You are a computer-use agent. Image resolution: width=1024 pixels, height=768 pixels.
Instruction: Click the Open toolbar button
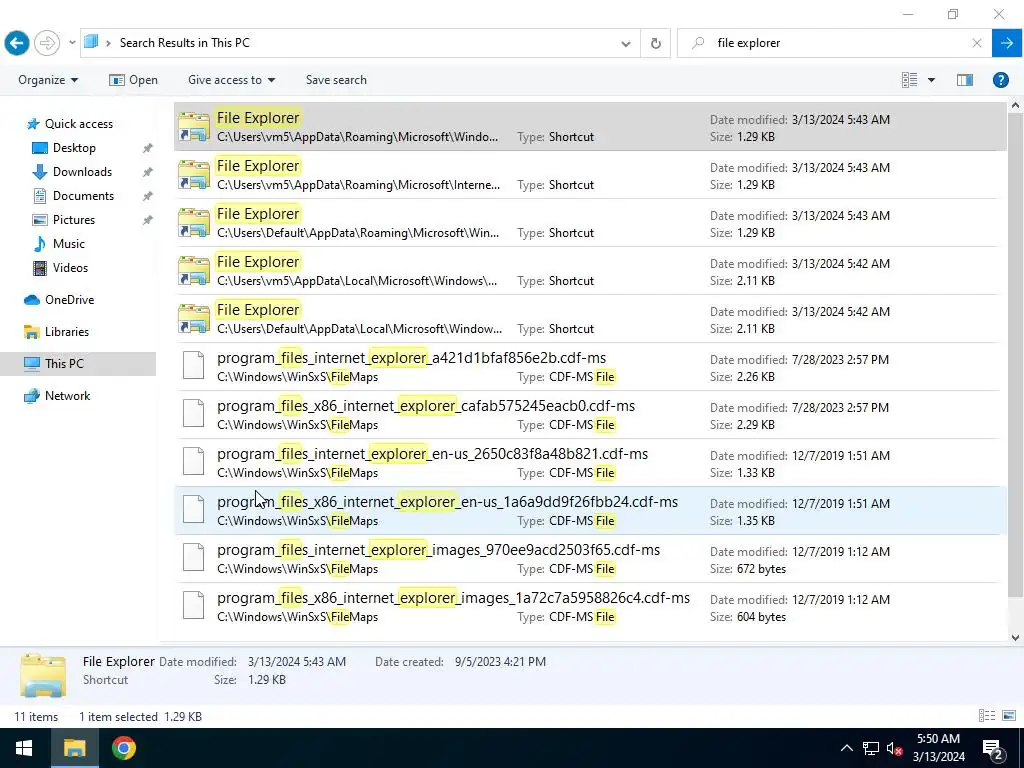(x=133, y=80)
